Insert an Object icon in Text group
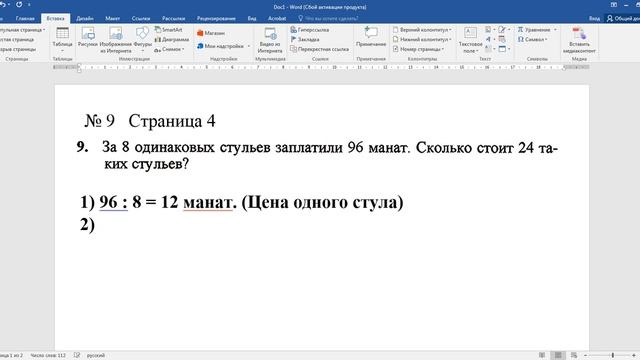640x360 pixels. tap(503, 49)
